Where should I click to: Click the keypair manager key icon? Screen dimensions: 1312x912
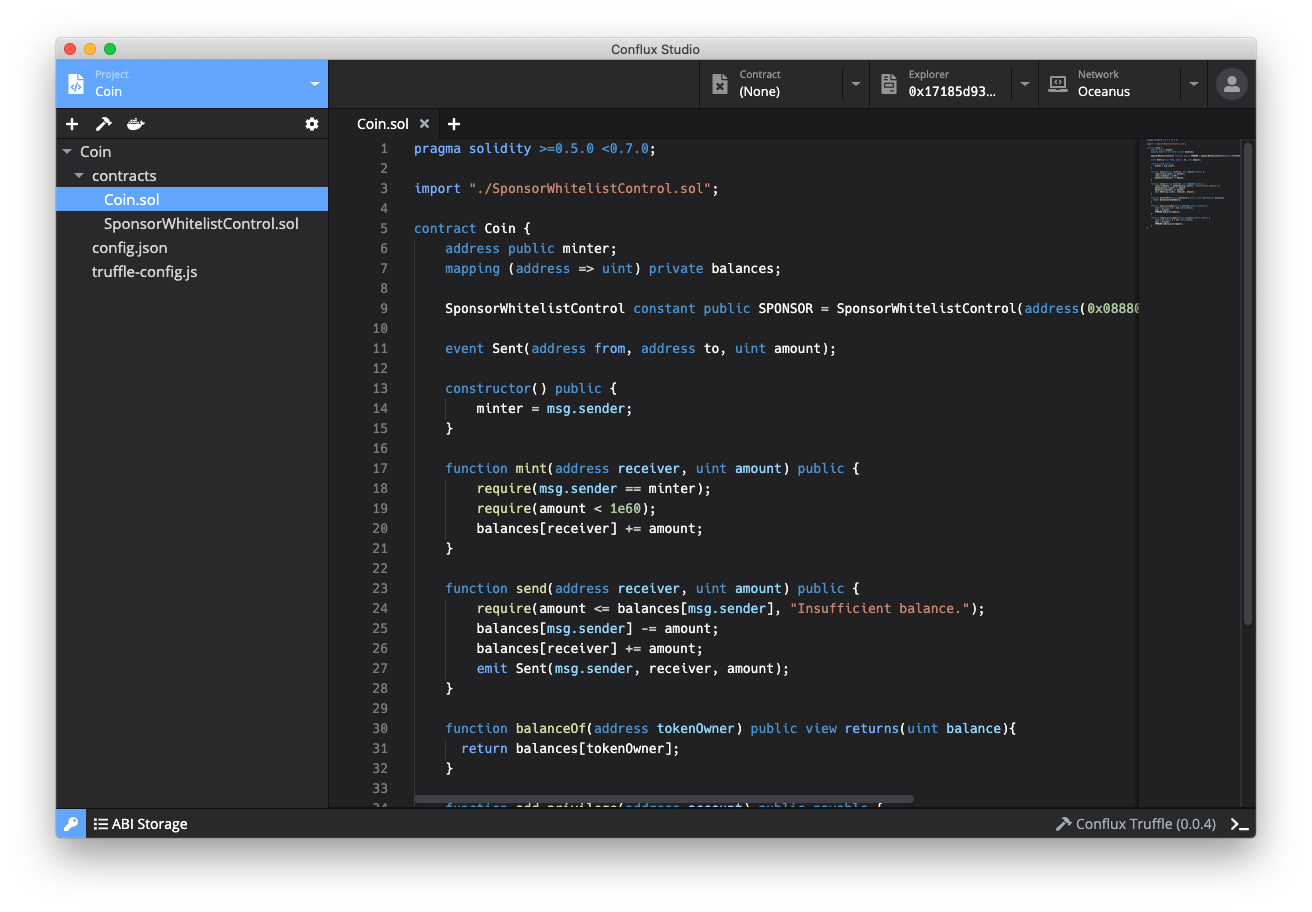[x=71, y=824]
